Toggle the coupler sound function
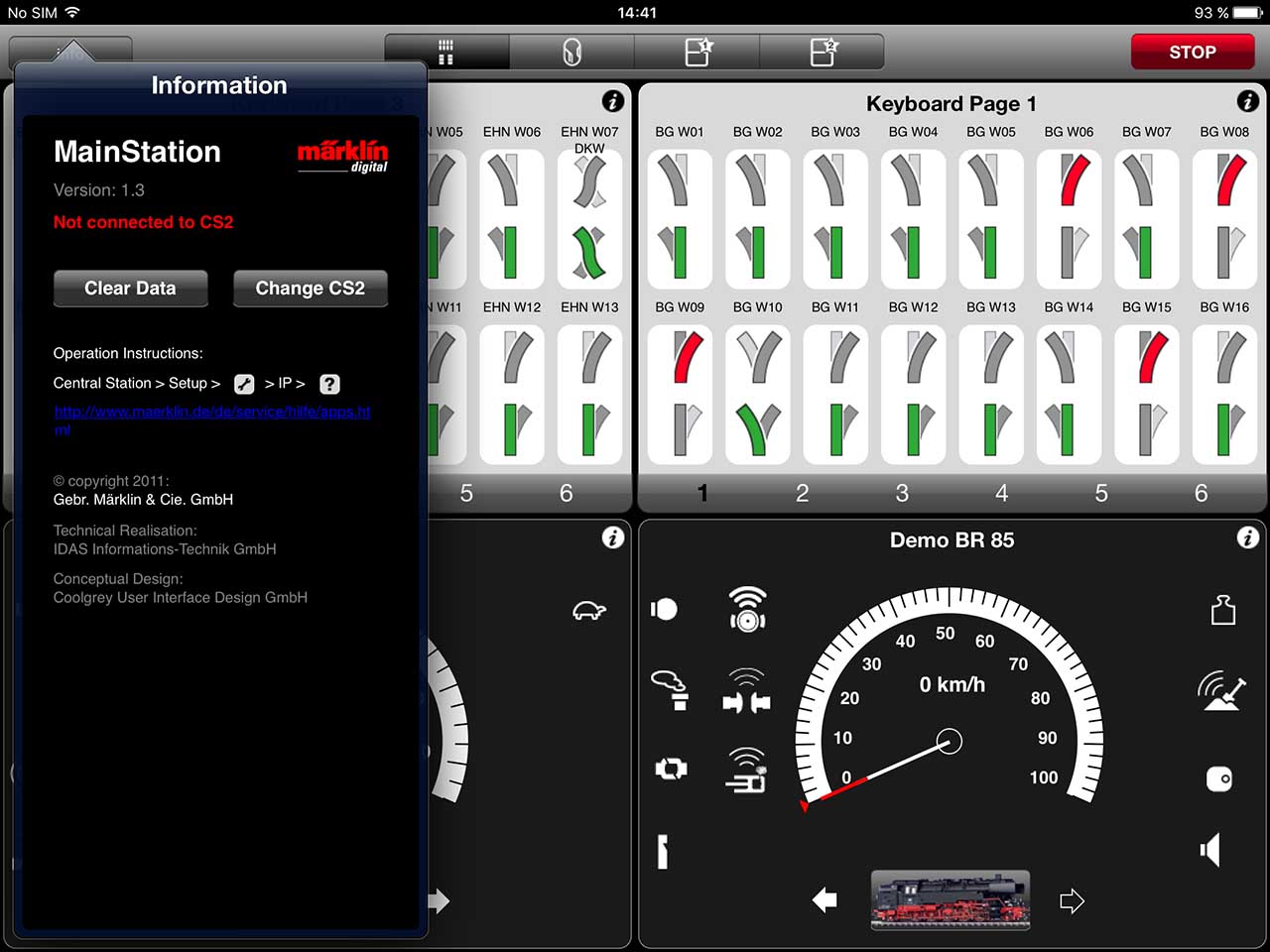 point(746,691)
